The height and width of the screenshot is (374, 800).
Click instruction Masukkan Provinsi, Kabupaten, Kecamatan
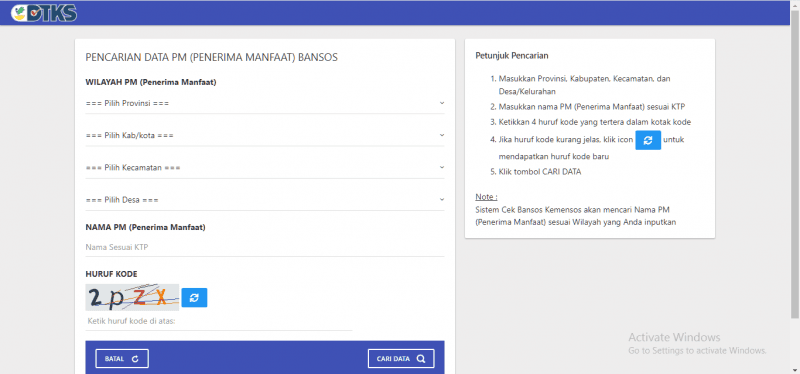tap(584, 85)
